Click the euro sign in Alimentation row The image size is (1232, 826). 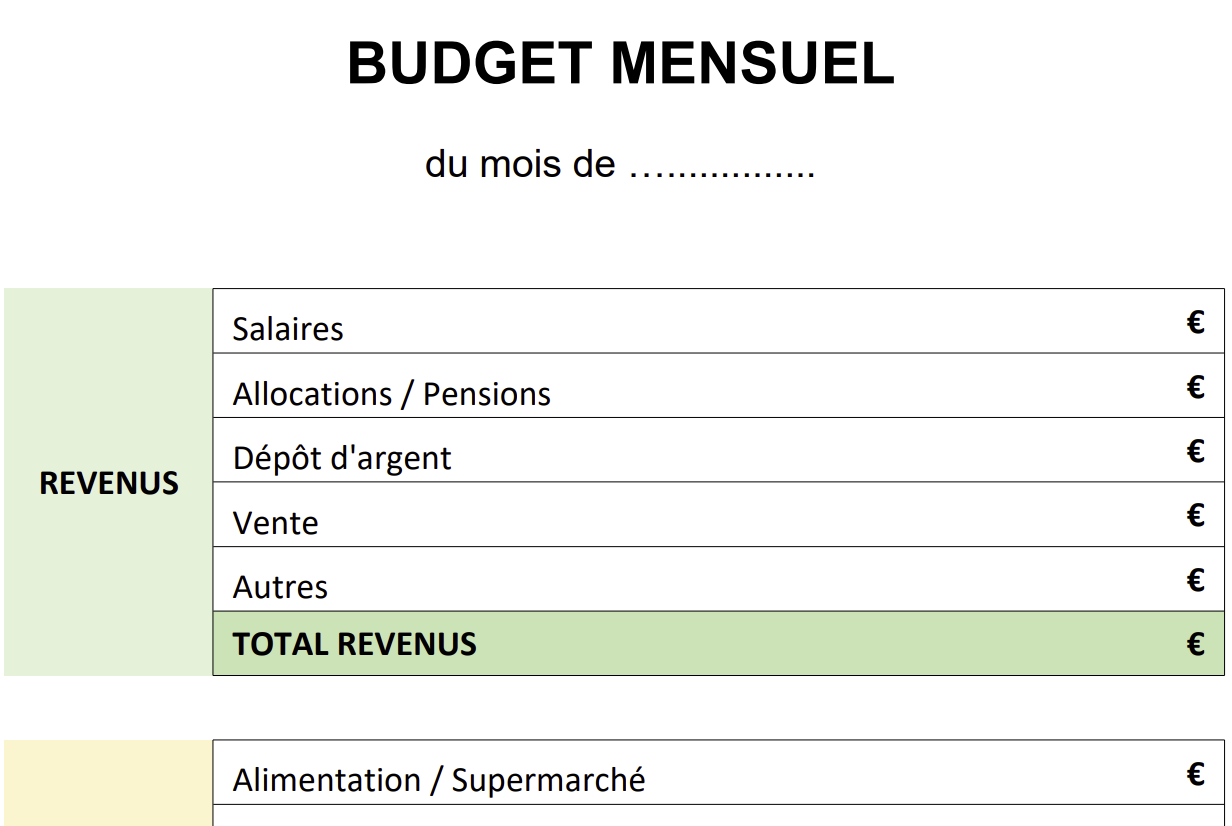point(1195,774)
